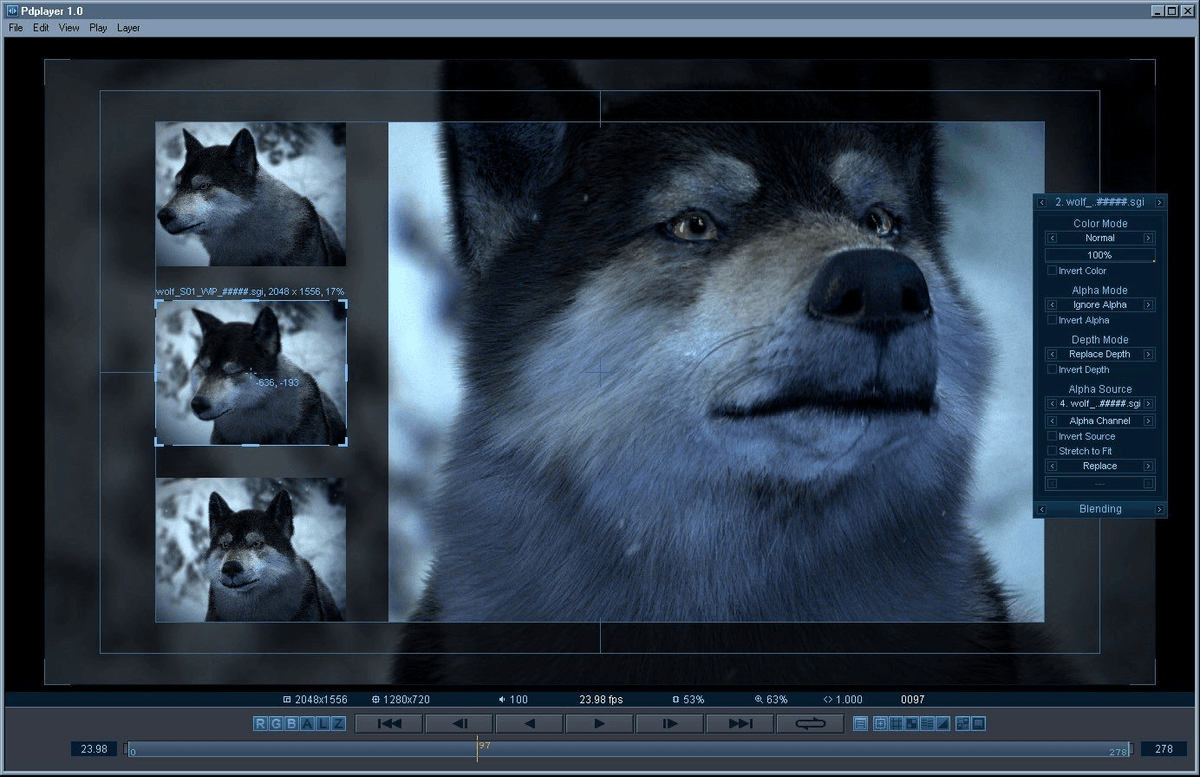Enable the Invert Color checkbox
1200x777 pixels.
[1052, 271]
